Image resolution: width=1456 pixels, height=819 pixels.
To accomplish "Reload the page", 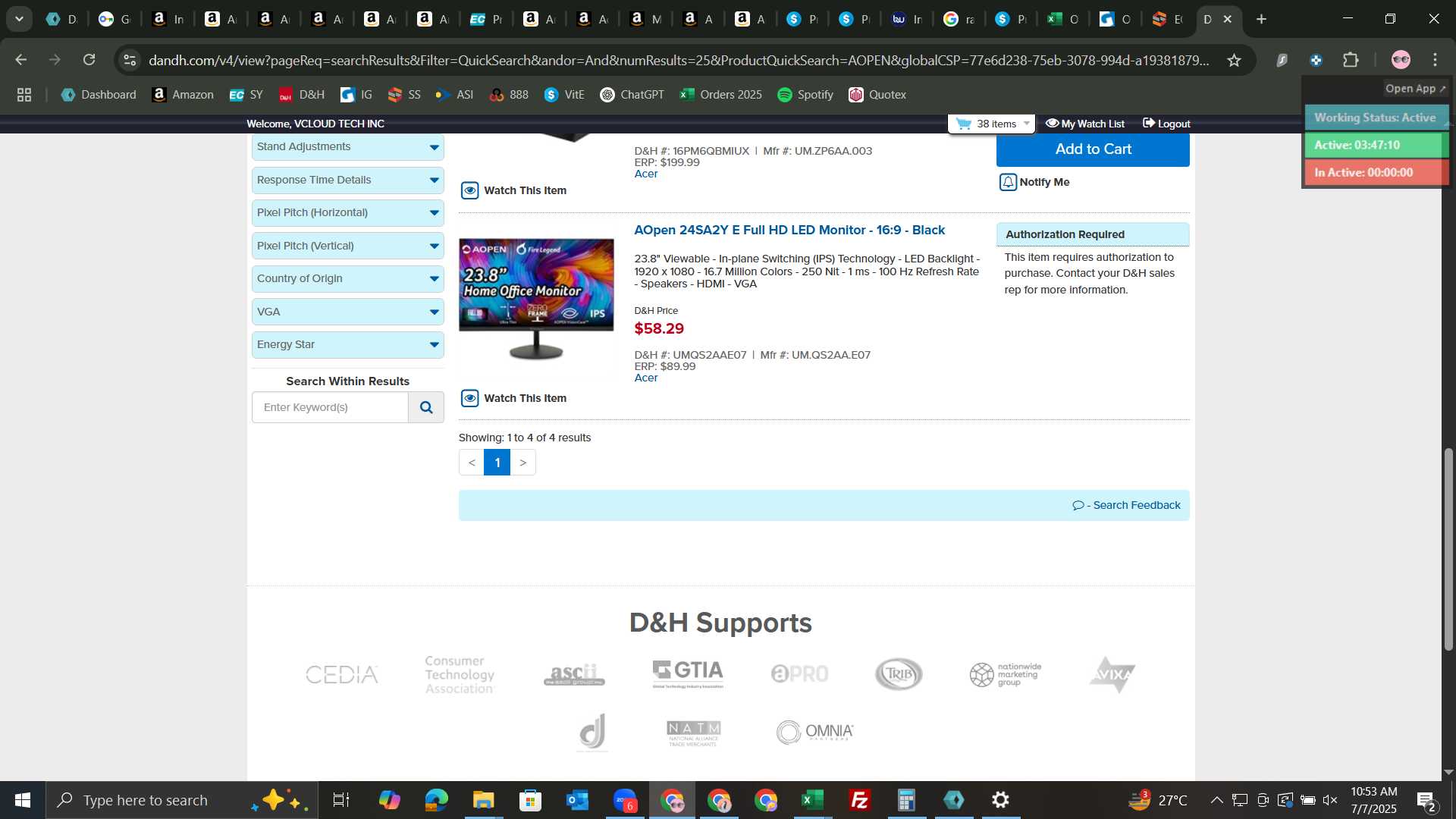I will click(x=89, y=60).
